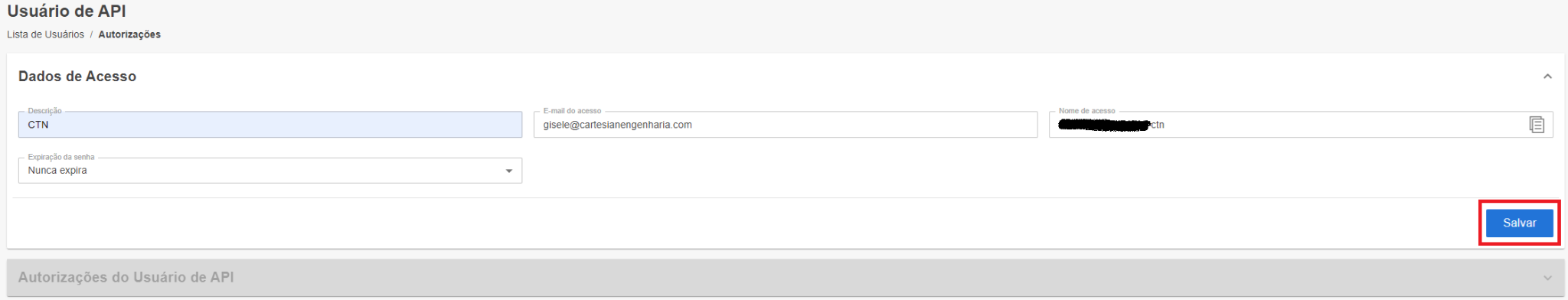Click the gisele@cartesianengenharia.com email text
This screenshot has height=300, width=1568.
tap(618, 125)
